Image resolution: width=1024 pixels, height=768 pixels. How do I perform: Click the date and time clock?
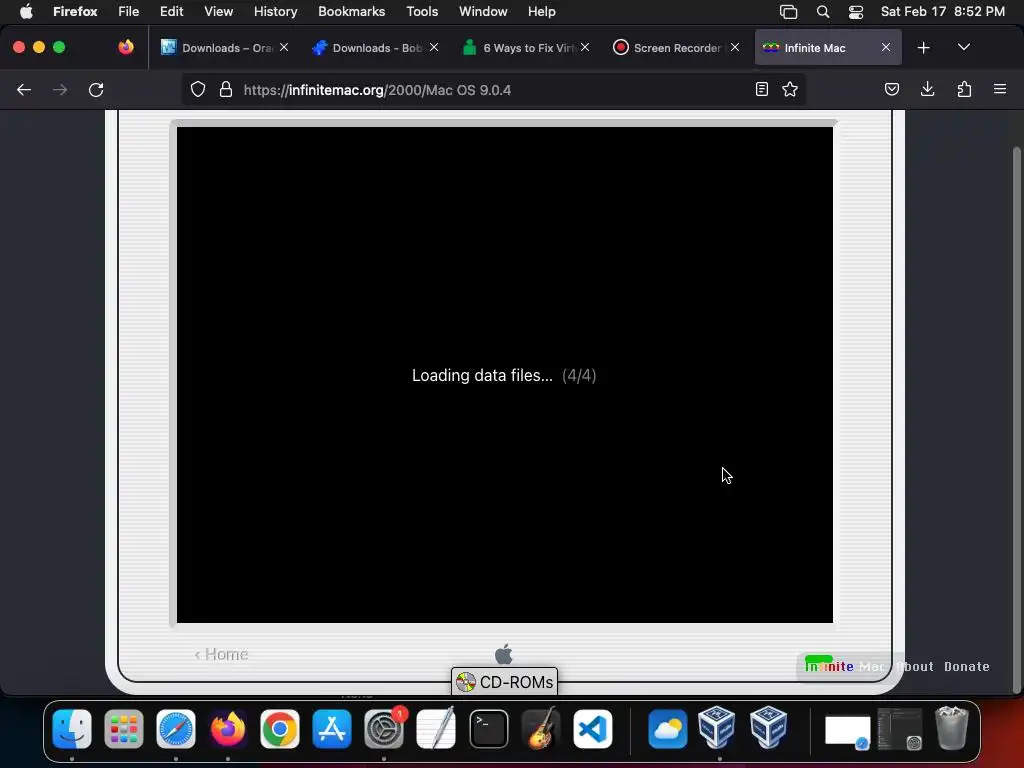tap(942, 12)
